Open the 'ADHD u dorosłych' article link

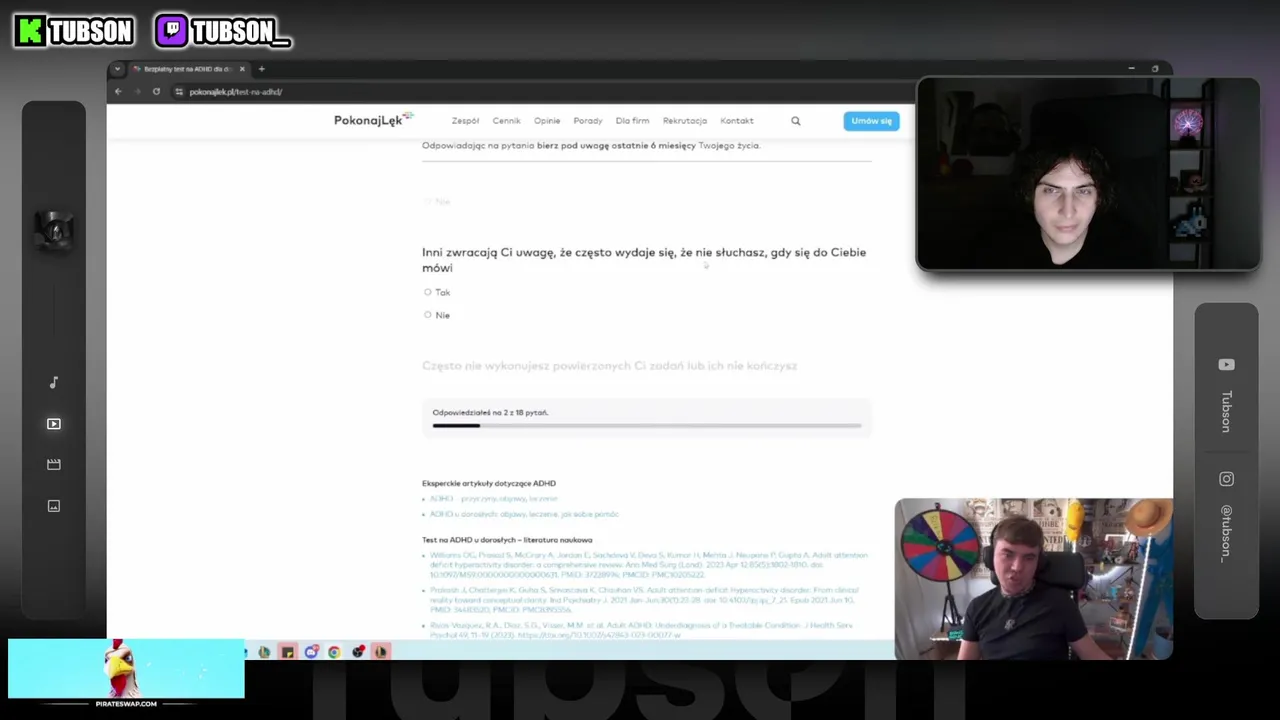point(524,514)
